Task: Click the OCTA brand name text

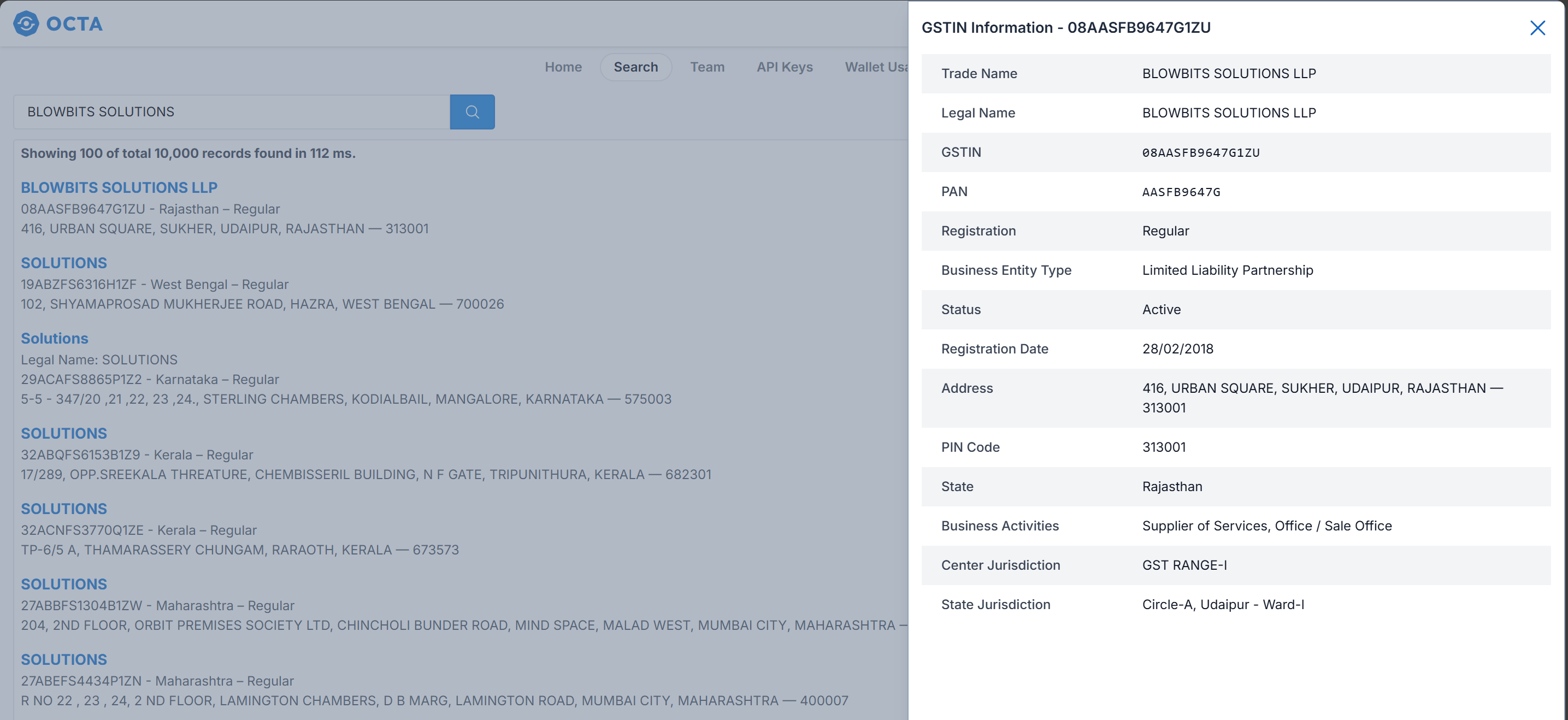Action: pos(74,23)
